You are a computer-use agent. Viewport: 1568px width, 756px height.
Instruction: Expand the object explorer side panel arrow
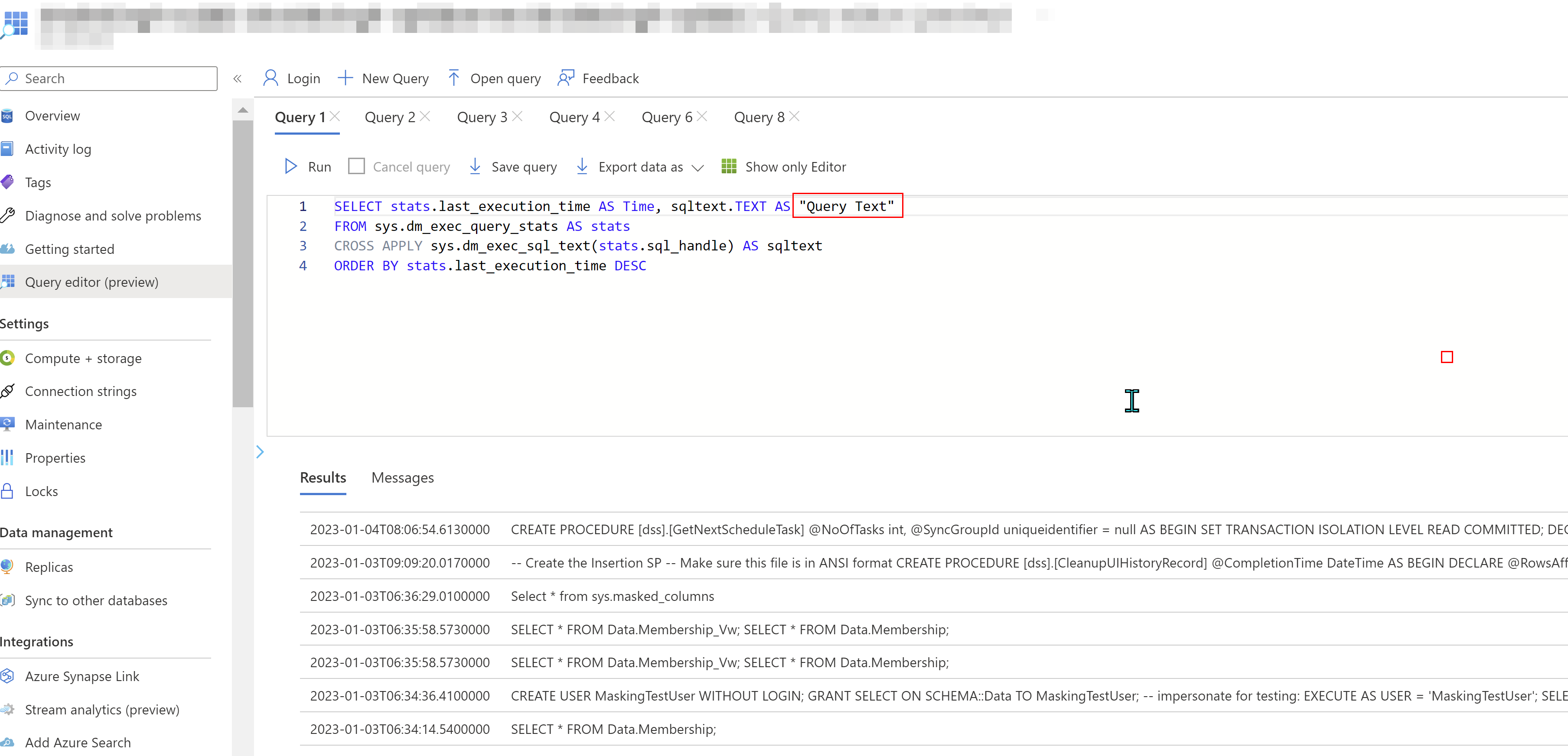pos(260,452)
